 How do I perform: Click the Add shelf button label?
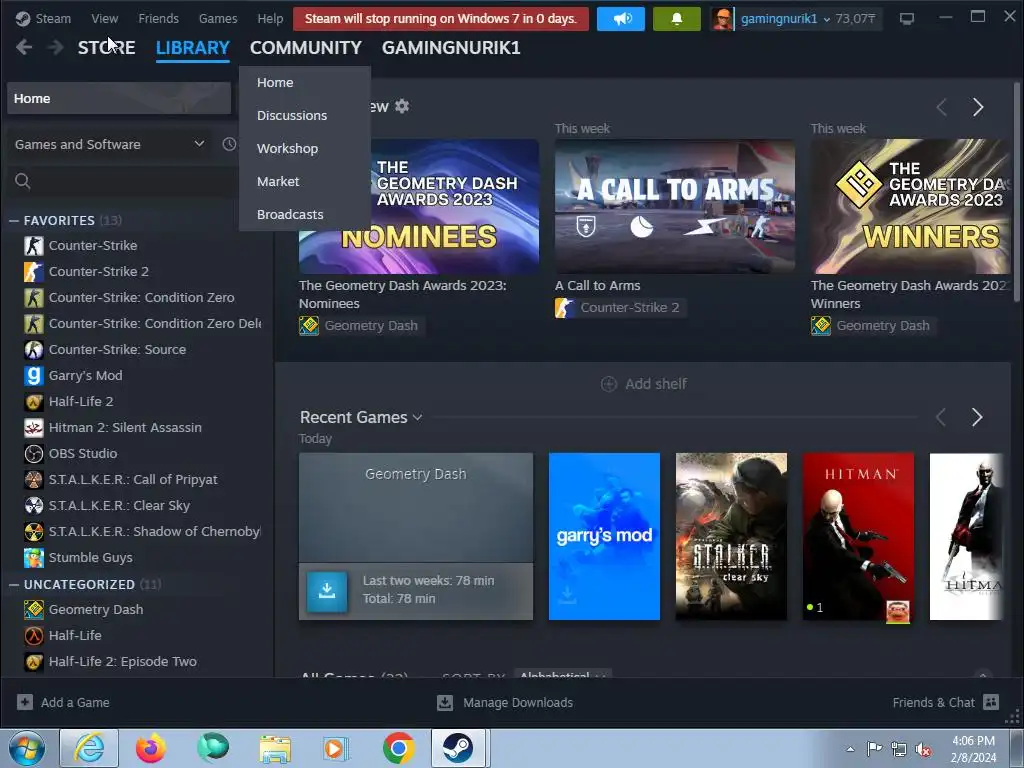point(656,384)
